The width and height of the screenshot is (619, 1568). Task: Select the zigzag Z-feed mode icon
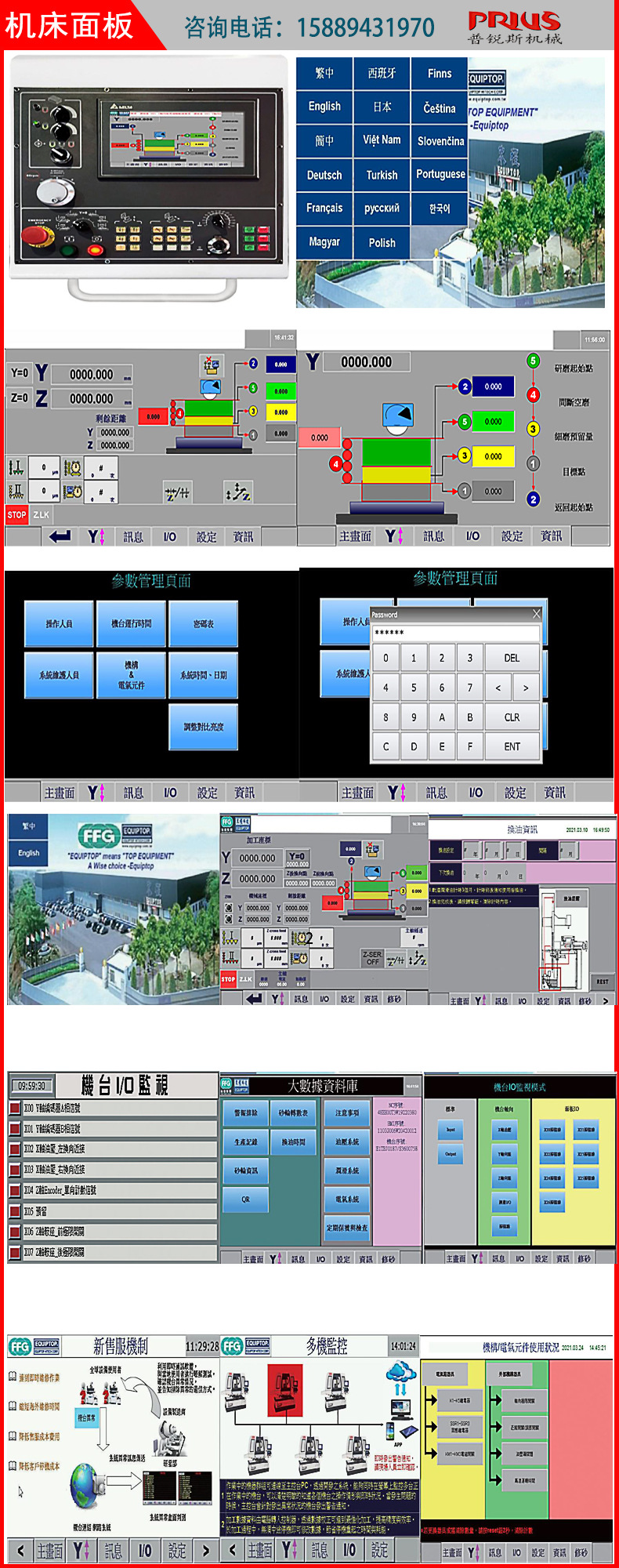coord(238,492)
